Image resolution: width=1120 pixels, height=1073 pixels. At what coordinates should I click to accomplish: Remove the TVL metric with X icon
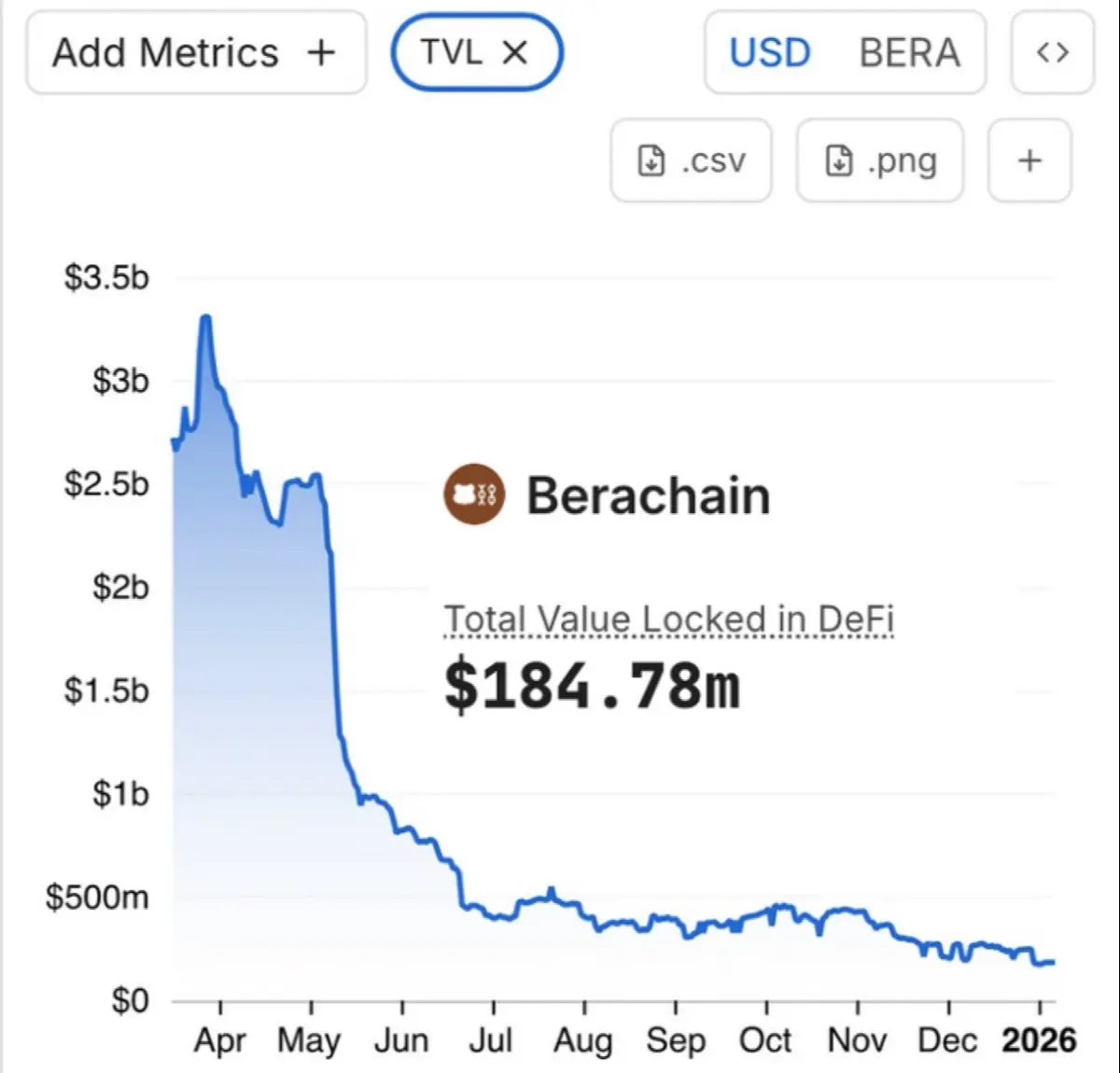click(x=515, y=53)
